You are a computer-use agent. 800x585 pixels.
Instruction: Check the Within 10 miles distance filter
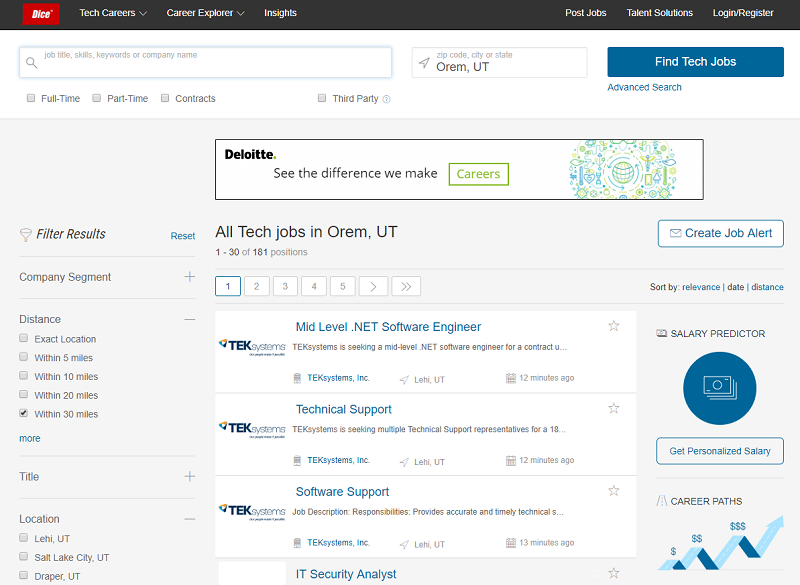click(24, 377)
